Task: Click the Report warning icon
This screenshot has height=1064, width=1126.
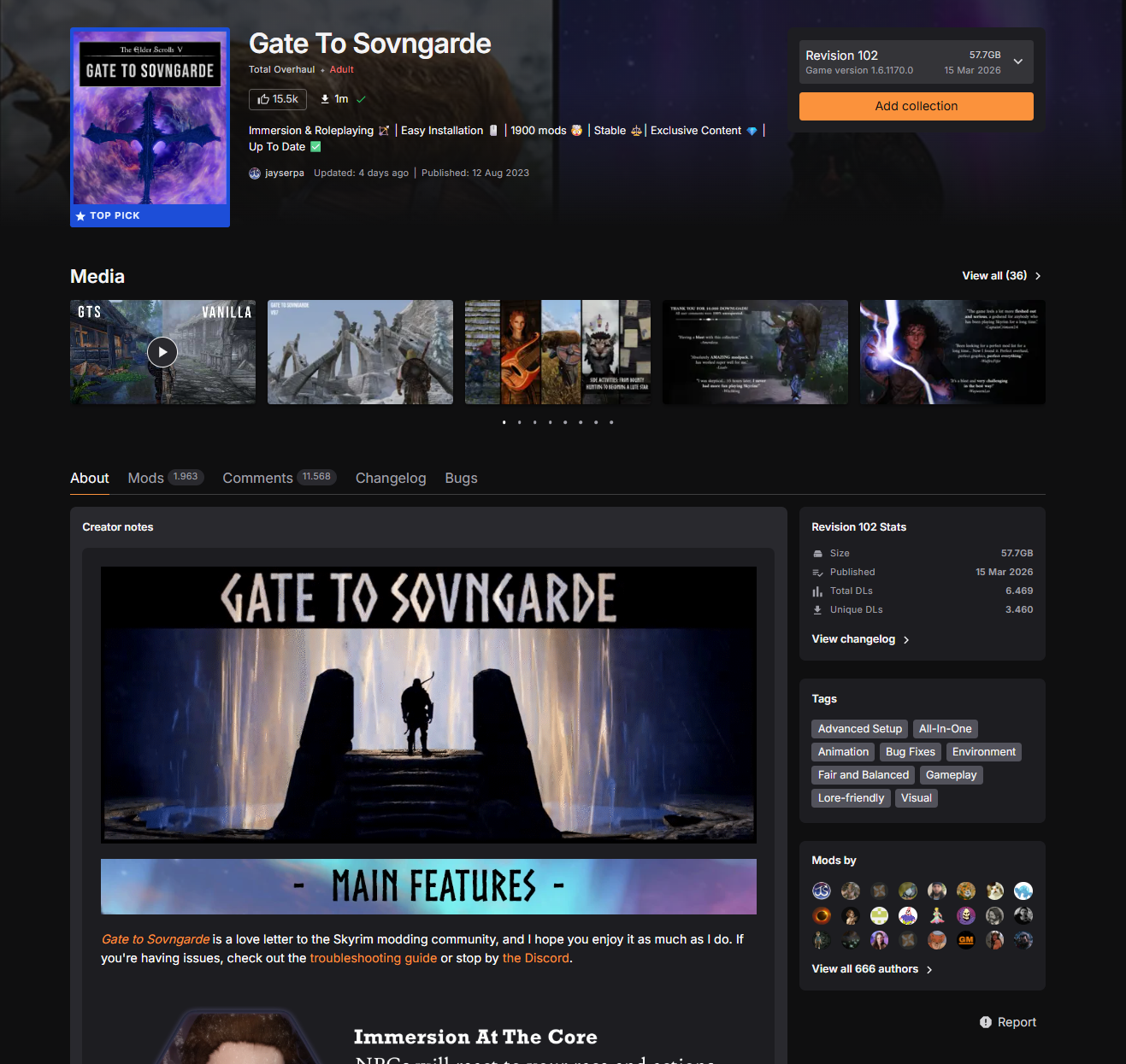Action: coord(986,1022)
